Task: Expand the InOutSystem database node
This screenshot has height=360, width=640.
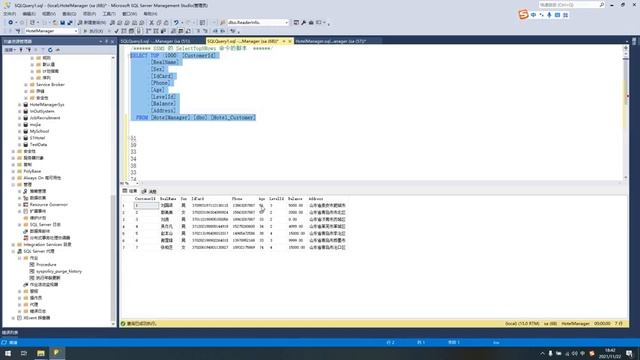Action: tap(19, 111)
